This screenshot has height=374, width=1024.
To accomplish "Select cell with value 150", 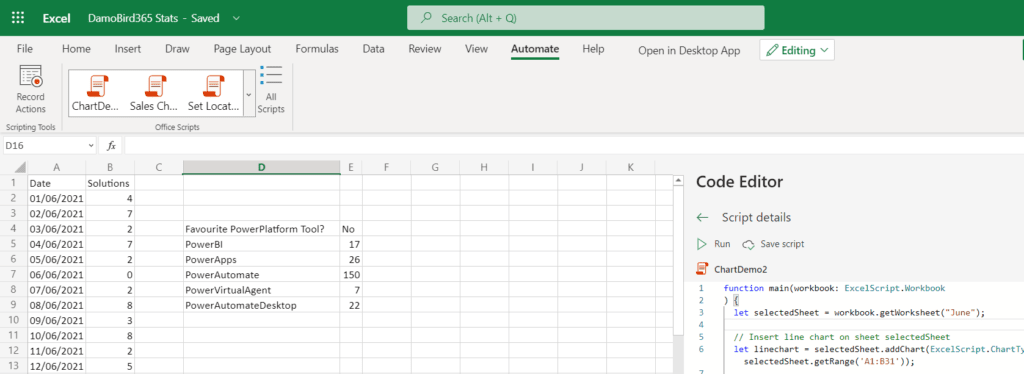I will point(351,274).
